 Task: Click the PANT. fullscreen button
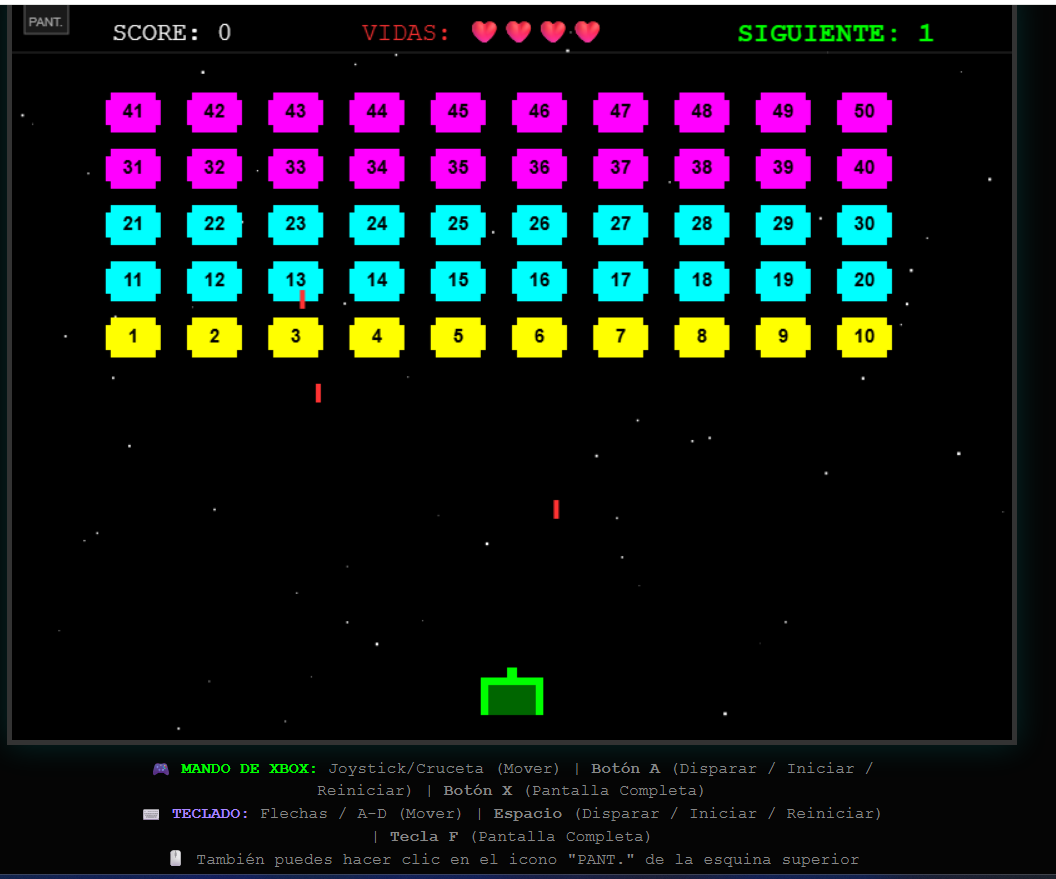[x=46, y=21]
